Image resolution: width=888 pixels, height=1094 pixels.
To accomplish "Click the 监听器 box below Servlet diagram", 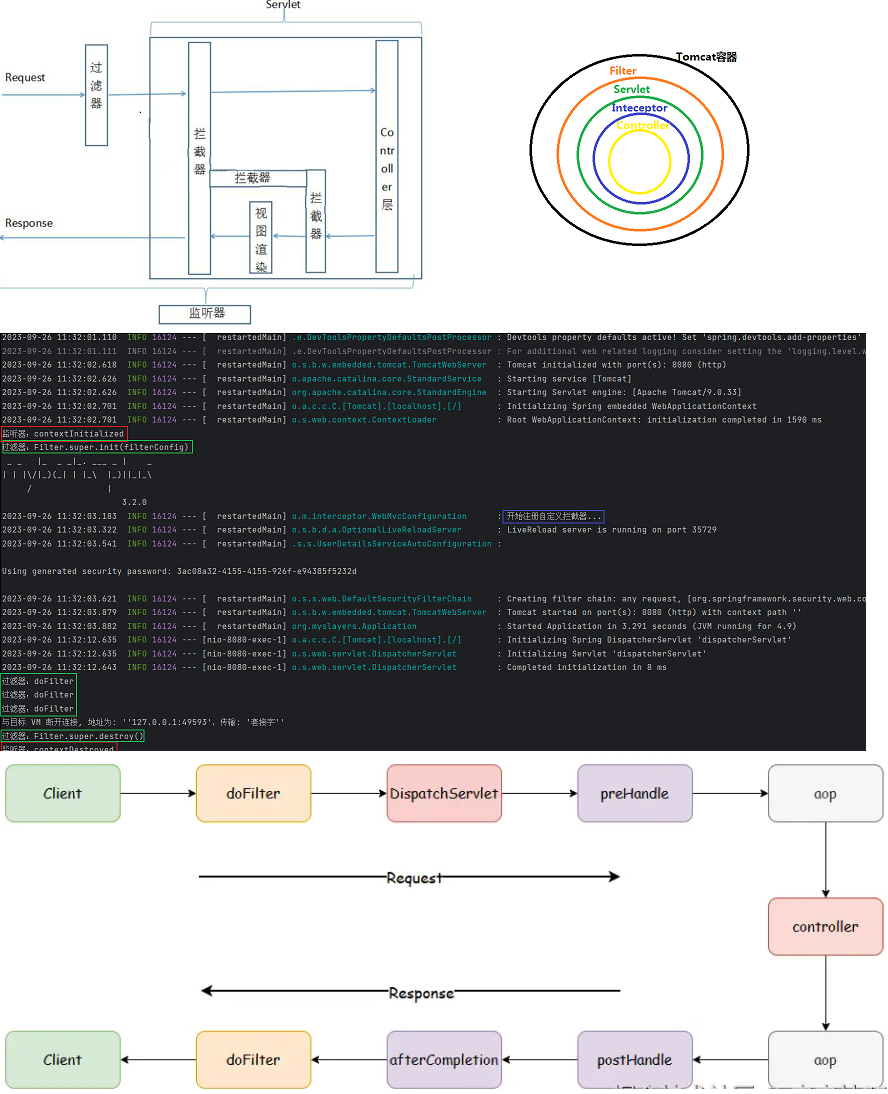I will (205, 314).
